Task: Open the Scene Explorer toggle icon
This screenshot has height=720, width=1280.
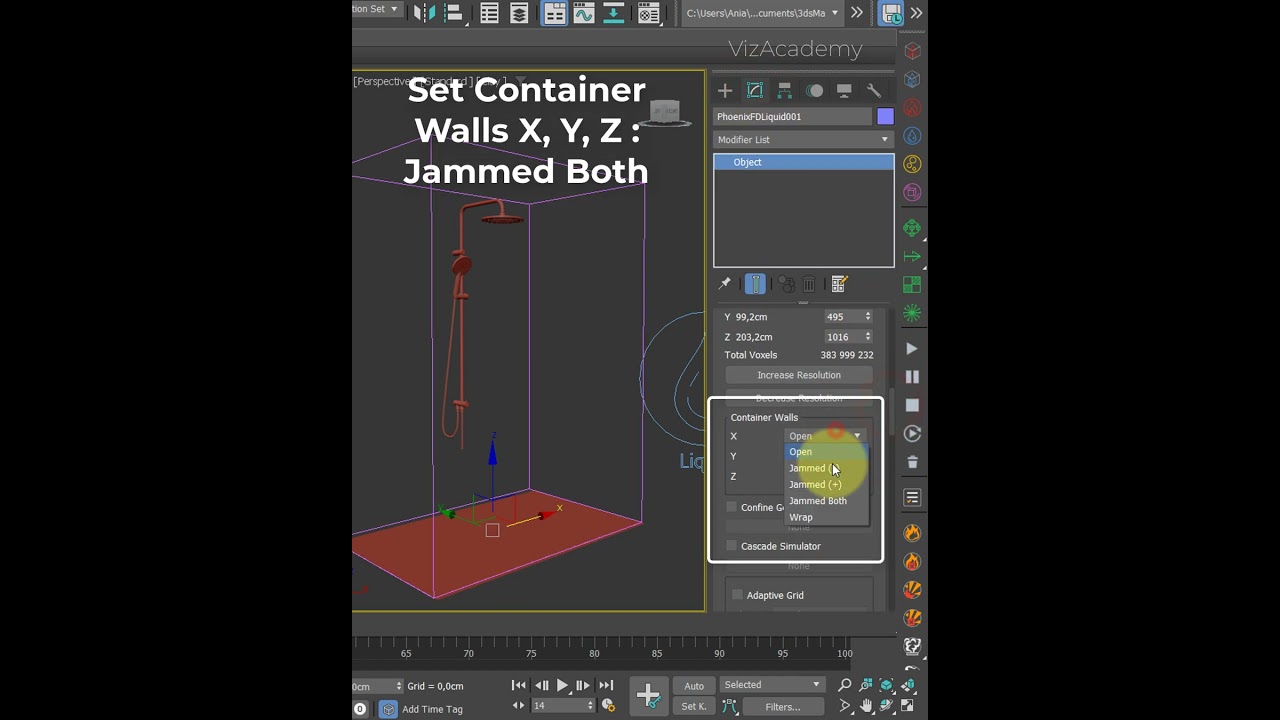Action: [x=489, y=13]
